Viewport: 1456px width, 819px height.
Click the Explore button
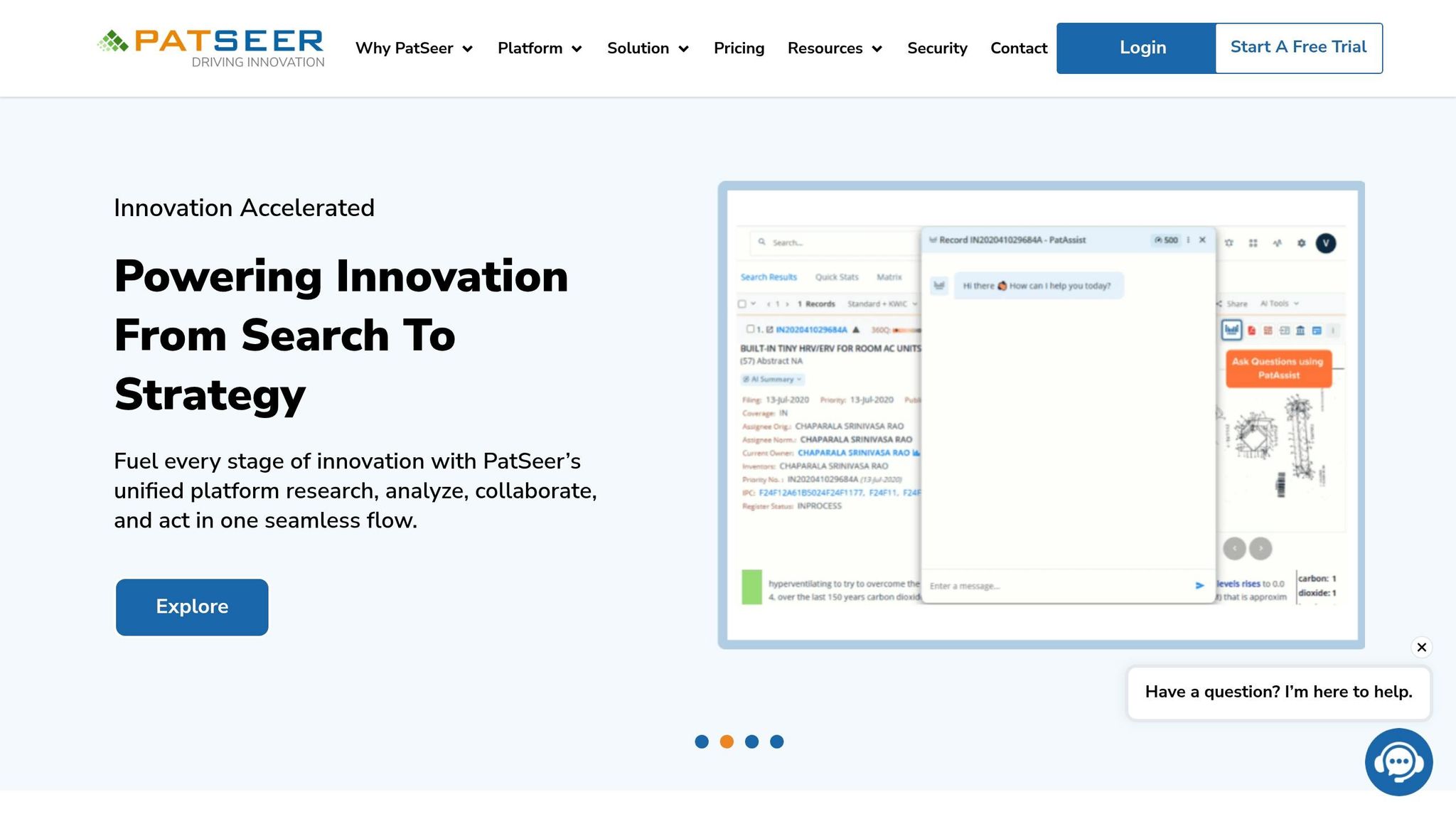[x=192, y=607]
